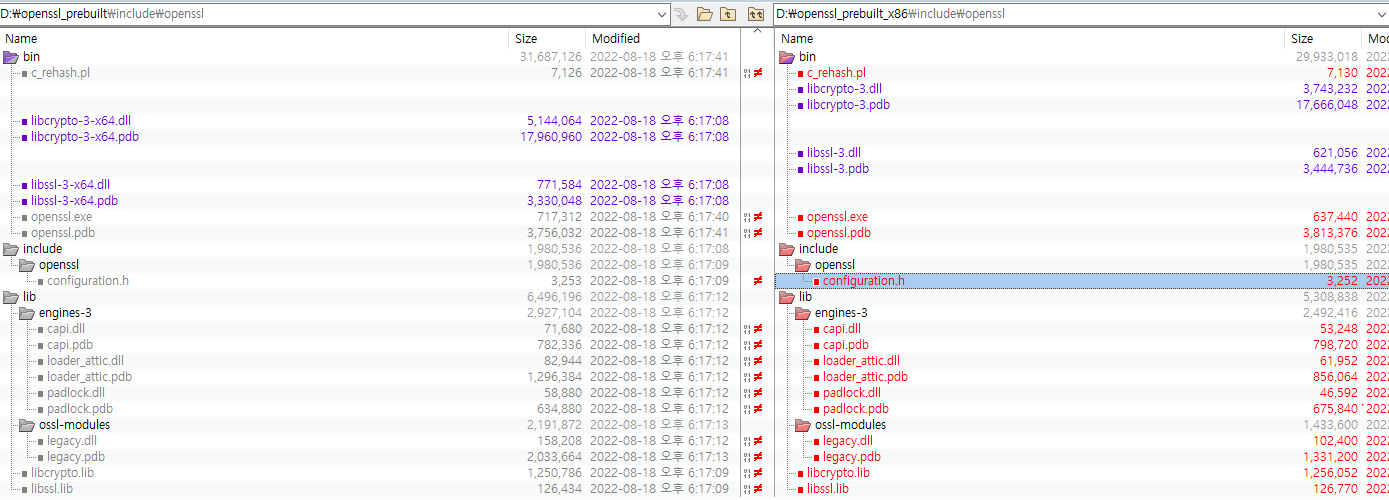1389x500 pixels.
Task: Select capi.pdb in left pane
Action: 70,345
